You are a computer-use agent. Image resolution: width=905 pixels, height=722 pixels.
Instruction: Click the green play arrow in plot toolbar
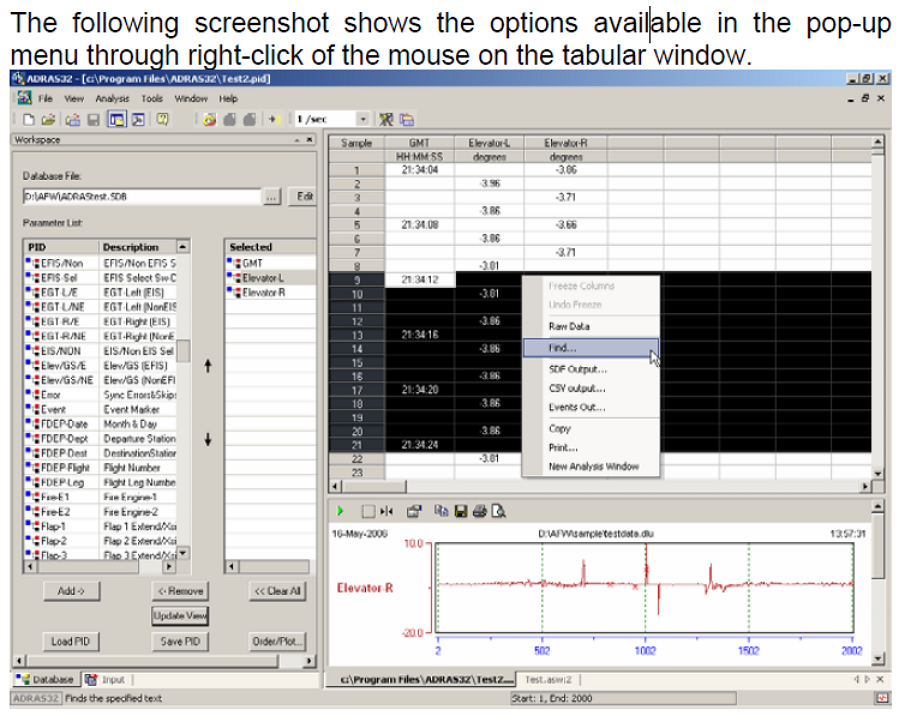point(341,511)
